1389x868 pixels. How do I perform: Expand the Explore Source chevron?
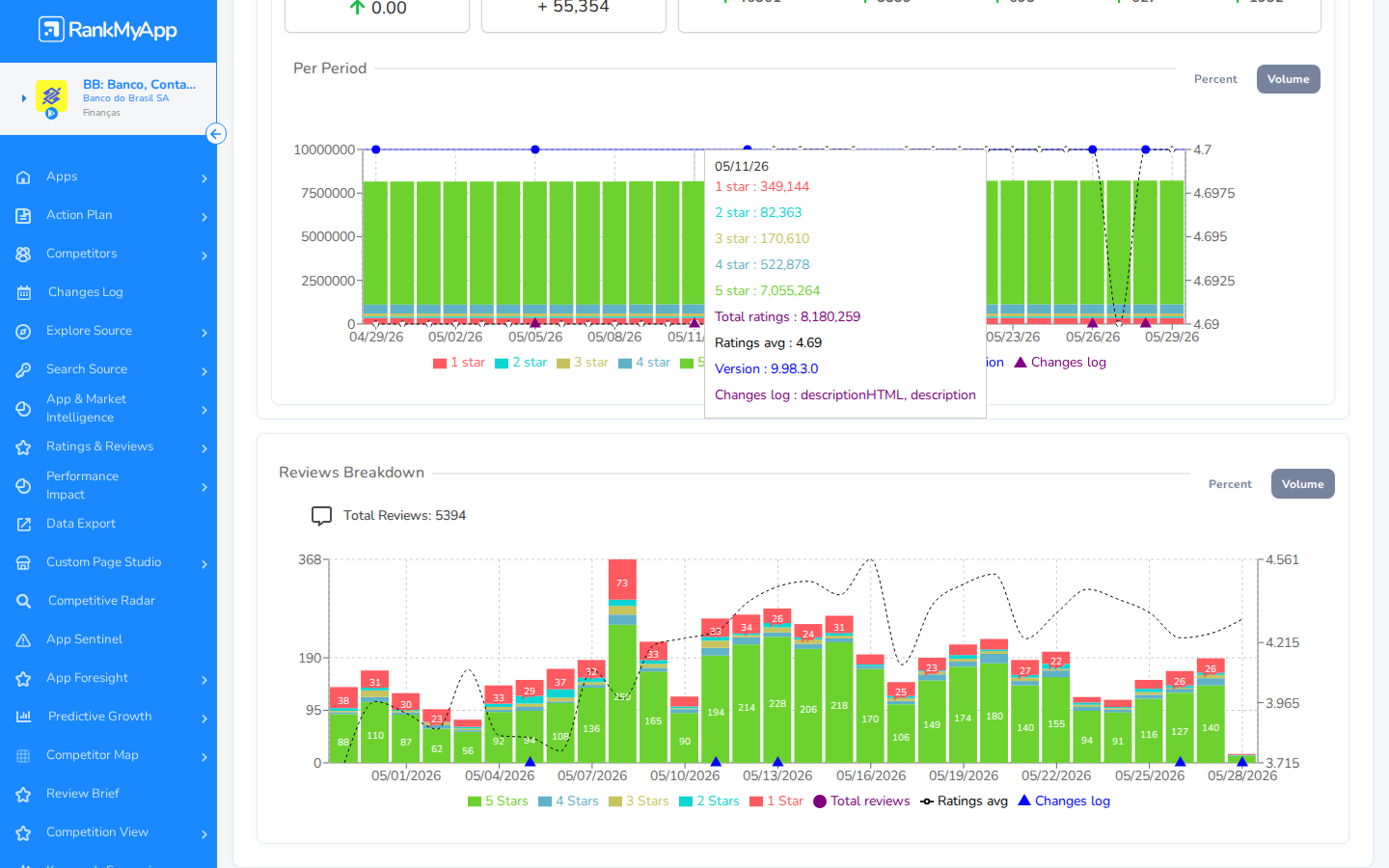(x=204, y=333)
